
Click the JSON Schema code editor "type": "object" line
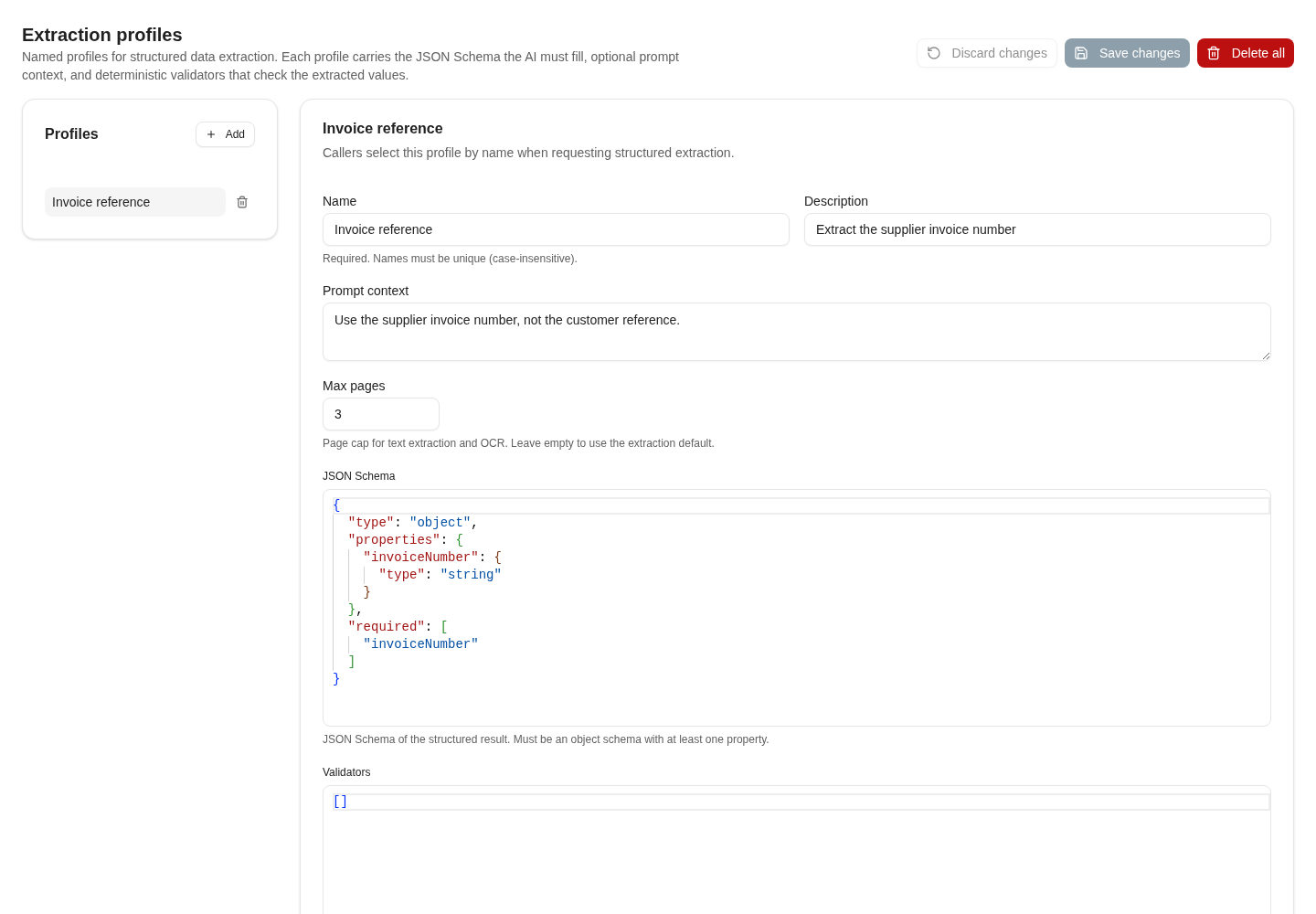413,523
